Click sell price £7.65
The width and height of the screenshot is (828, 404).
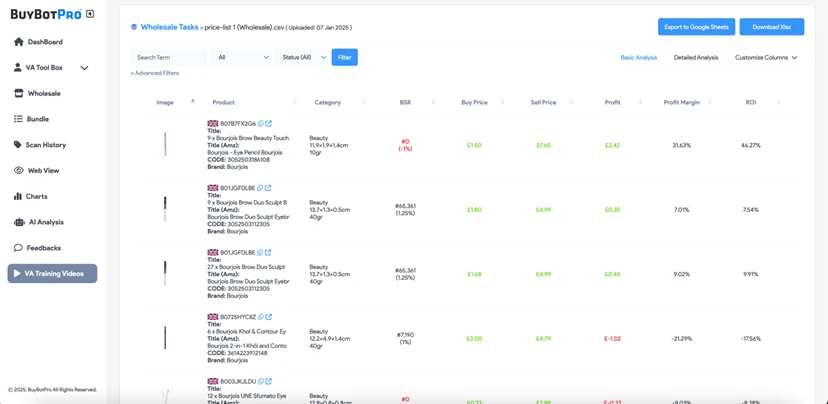543,145
